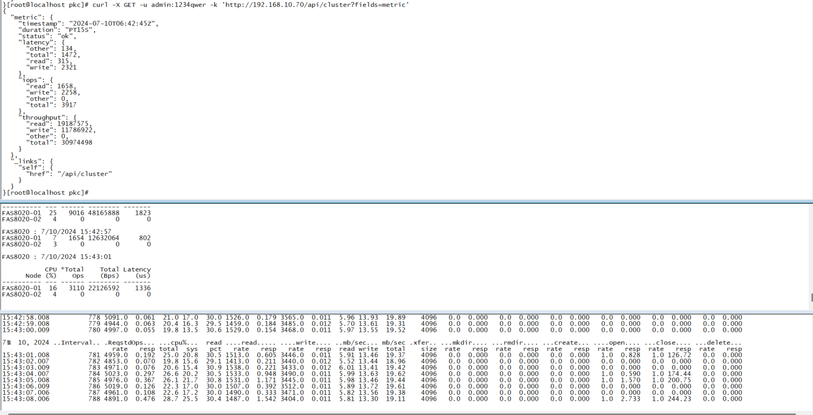Click the "FAS8020 : 7/10/2024 15:43:01" header

pos(57,256)
